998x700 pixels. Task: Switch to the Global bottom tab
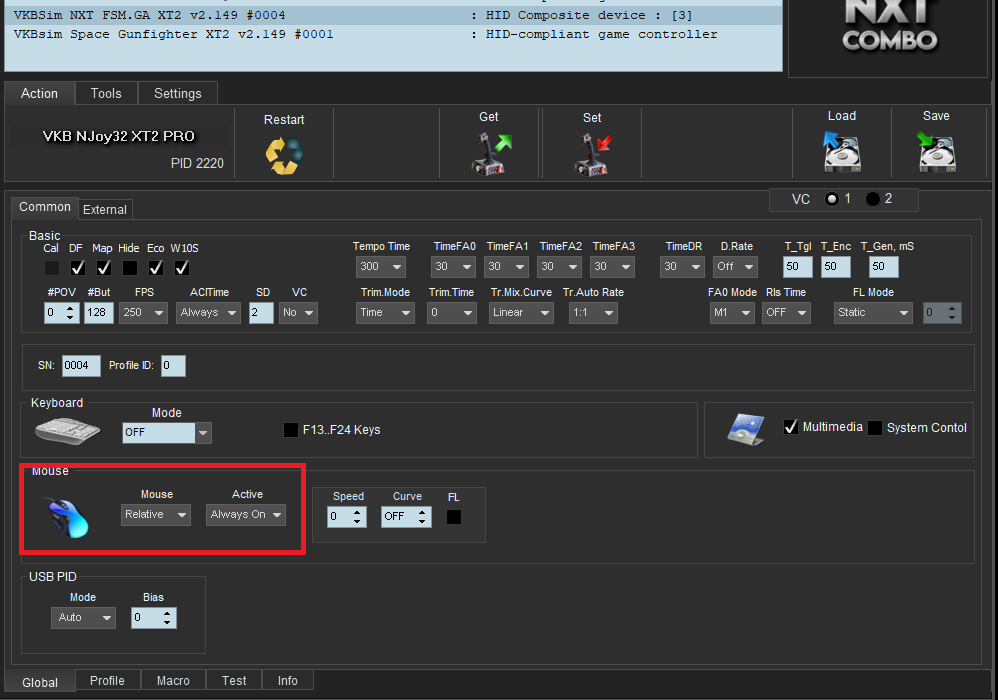39,682
